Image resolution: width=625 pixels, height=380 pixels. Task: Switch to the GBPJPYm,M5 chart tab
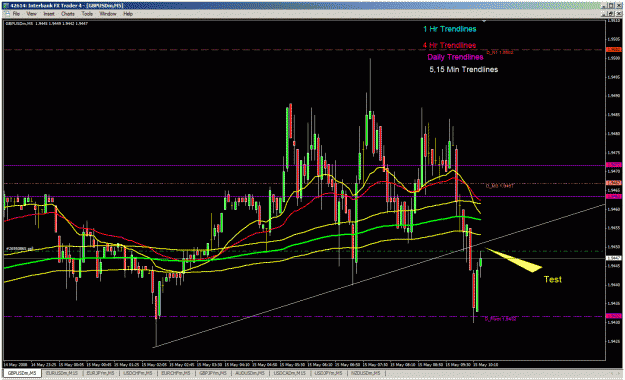click(x=213, y=373)
